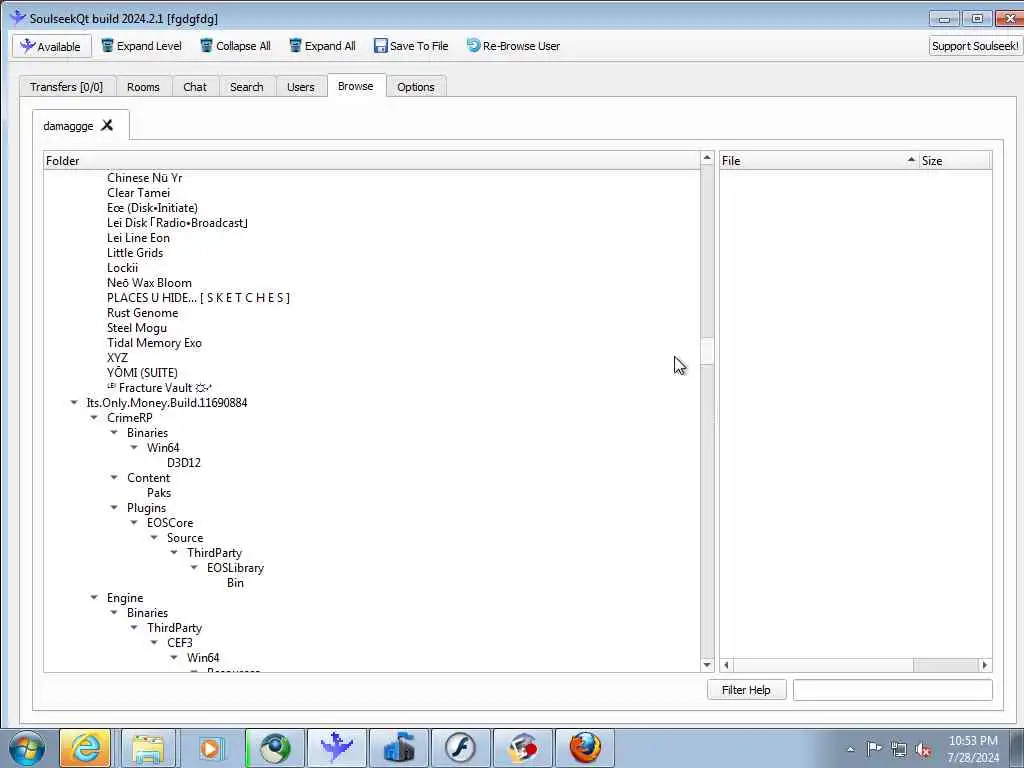This screenshot has height=768, width=1024.
Task: Select the Lockii folder
Action: [x=122, y=268]
